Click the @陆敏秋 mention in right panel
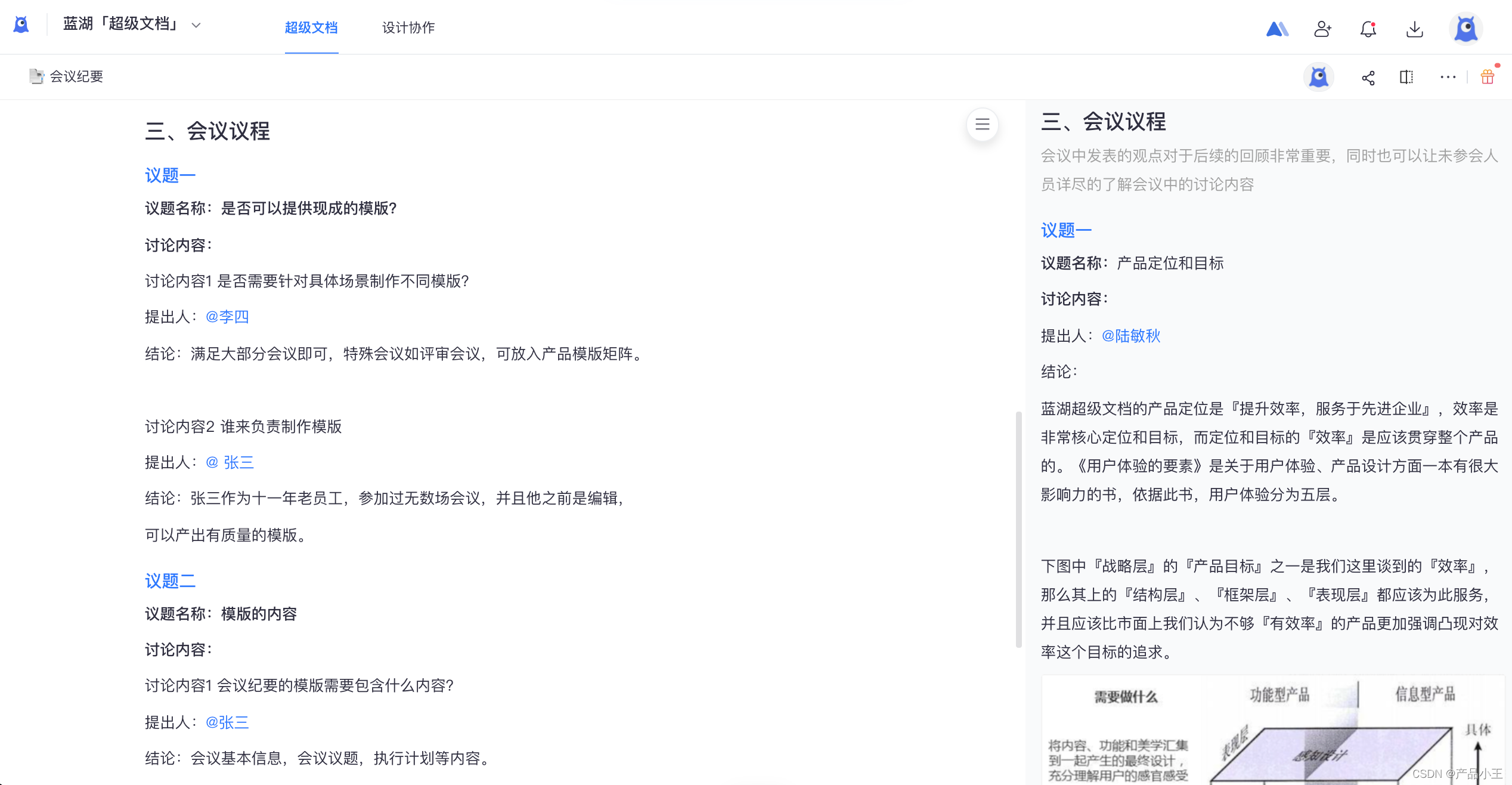 pos(1131,336)
